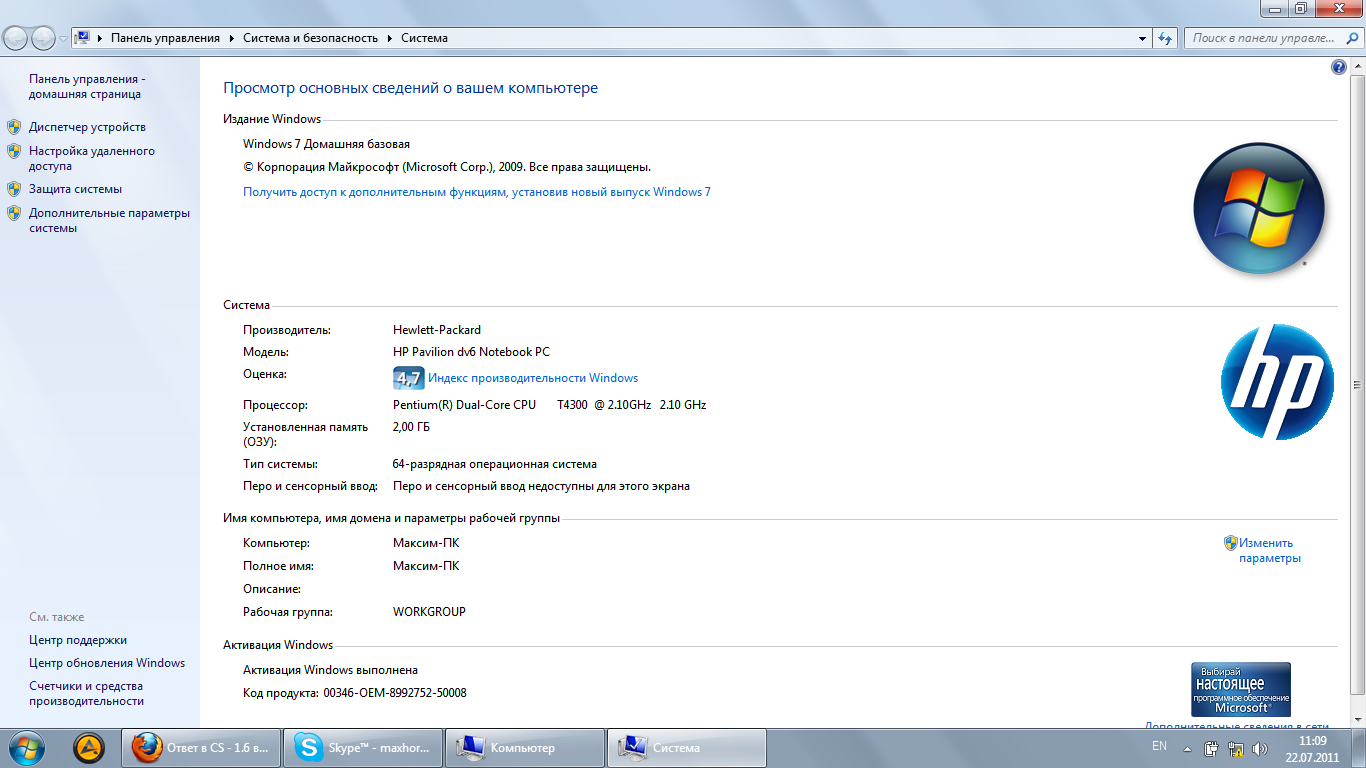The image size is (1366, 768).
Task: Expand the address bar history dropdown
Action: click(x=1143, y=38)
